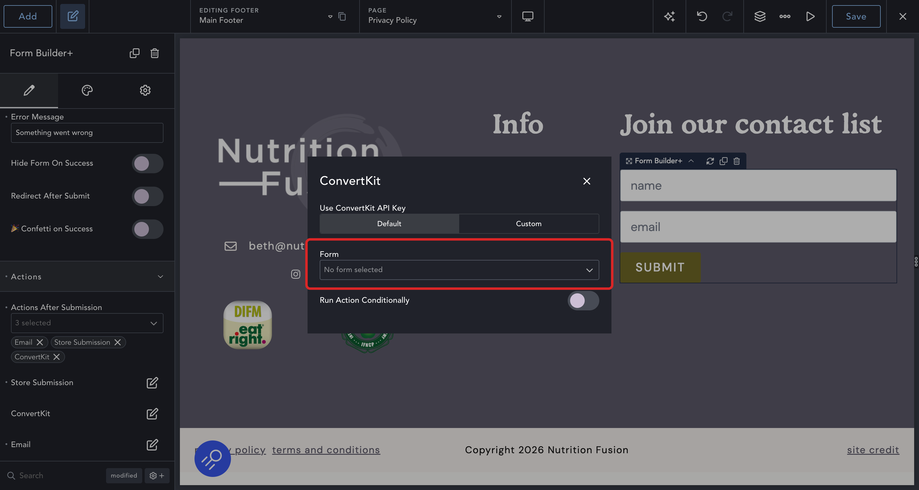Click the undo arrow icon
The image size is (919, 490).
coord(702,16)
